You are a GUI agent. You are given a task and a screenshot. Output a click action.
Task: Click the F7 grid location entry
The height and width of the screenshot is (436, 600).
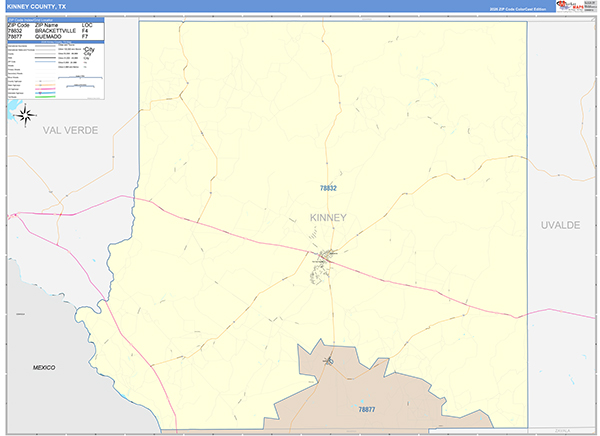tap(85, 36)
